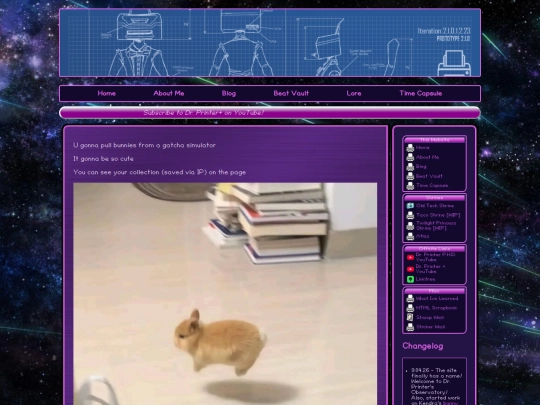Click the printer icon beside HTML Scrapbook
Image resolution: width=540 pixels, height=405 pixels.
410,308
